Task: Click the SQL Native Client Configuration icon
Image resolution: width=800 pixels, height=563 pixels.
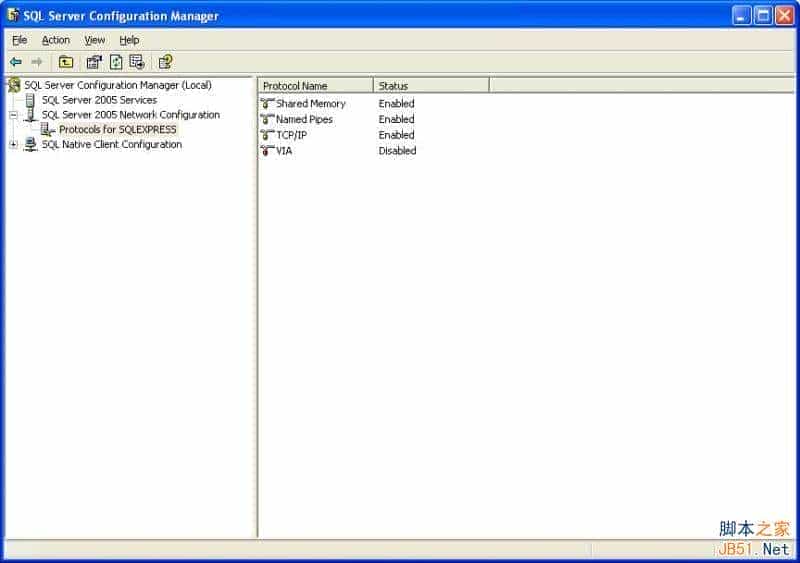Action: (31, 144)
